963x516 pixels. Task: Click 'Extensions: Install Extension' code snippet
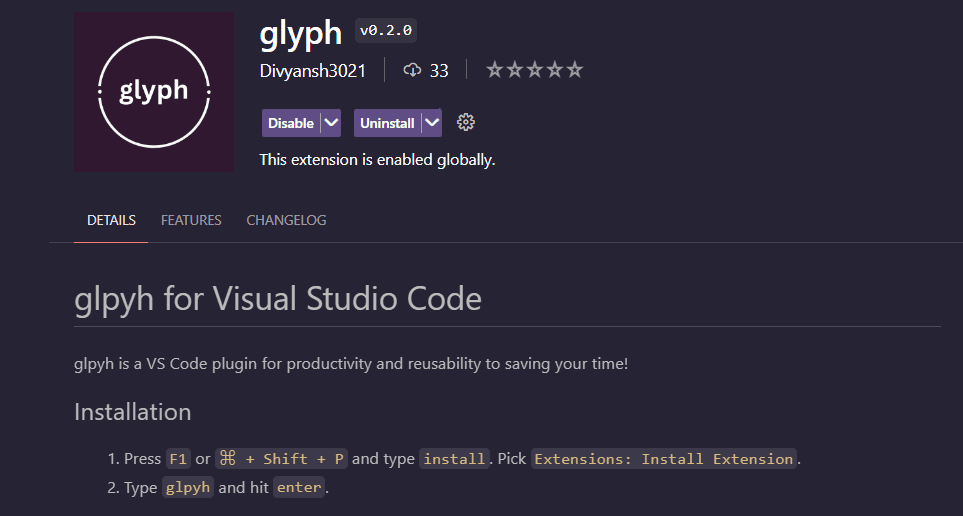click(x=663, y=459)
